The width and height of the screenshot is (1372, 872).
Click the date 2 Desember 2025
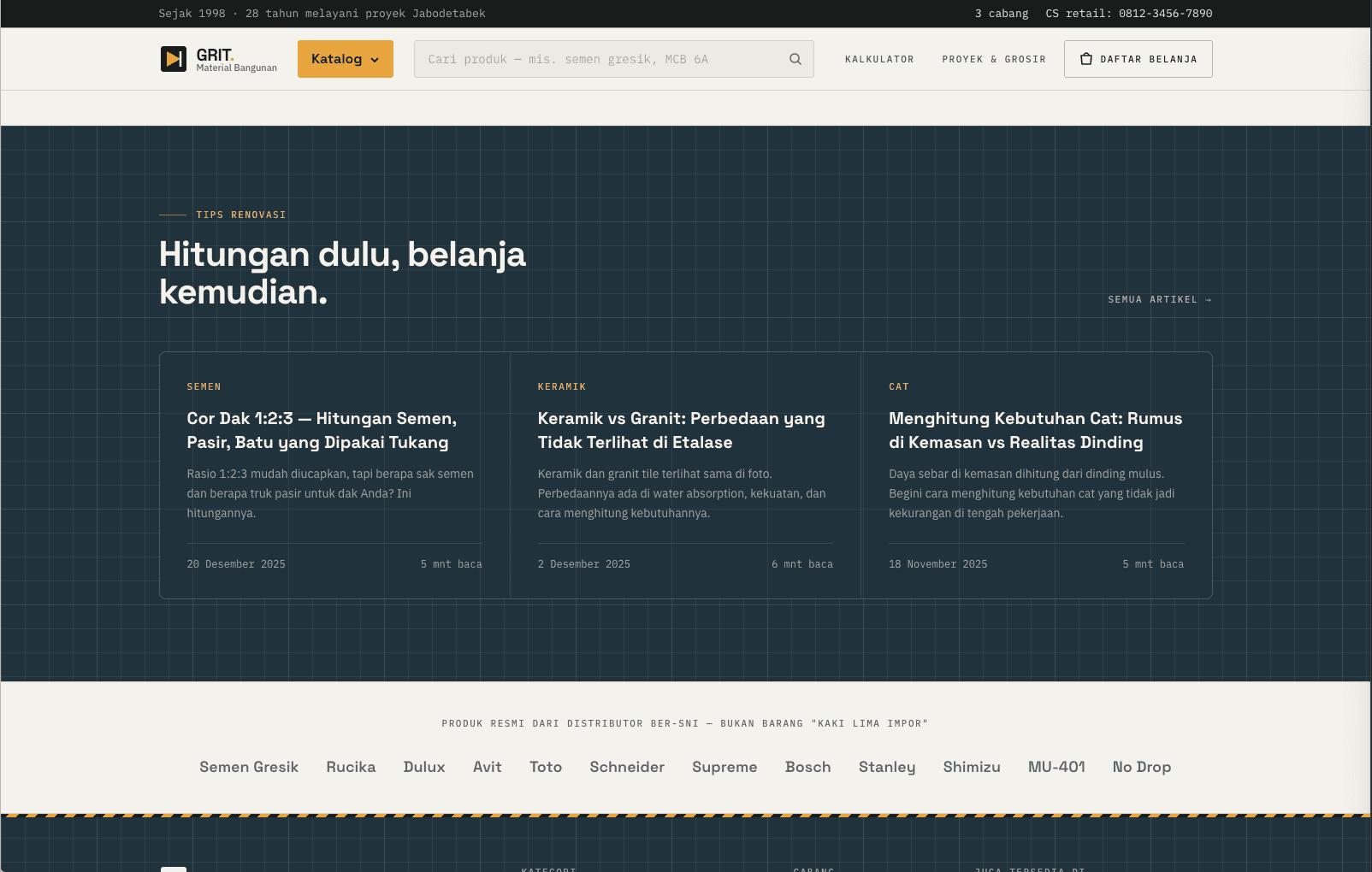(x=584, y=564)
